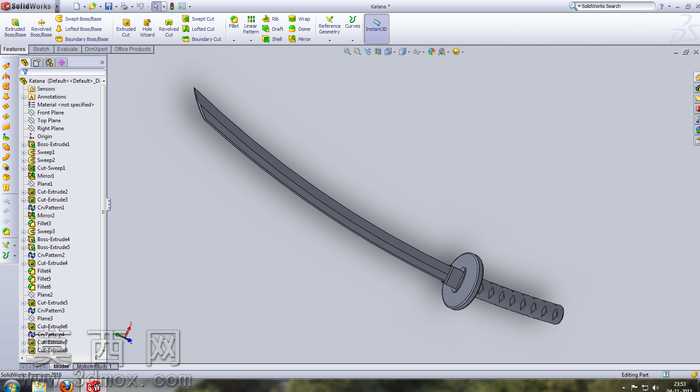Screen dimensions: 700x392
Task: Select the Shell tool
Action: point(272,39)
